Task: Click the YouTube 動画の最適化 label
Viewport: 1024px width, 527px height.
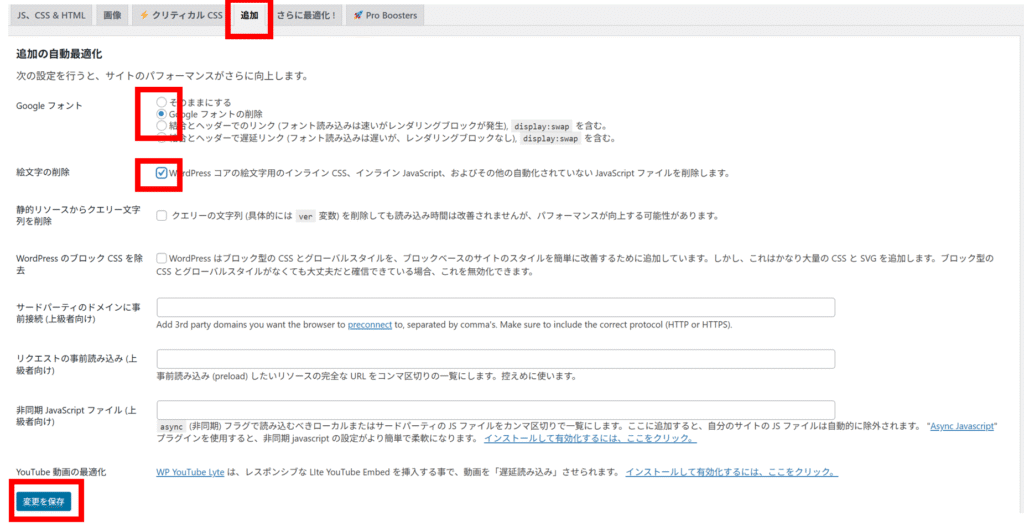Action: (x=61, y=471)
